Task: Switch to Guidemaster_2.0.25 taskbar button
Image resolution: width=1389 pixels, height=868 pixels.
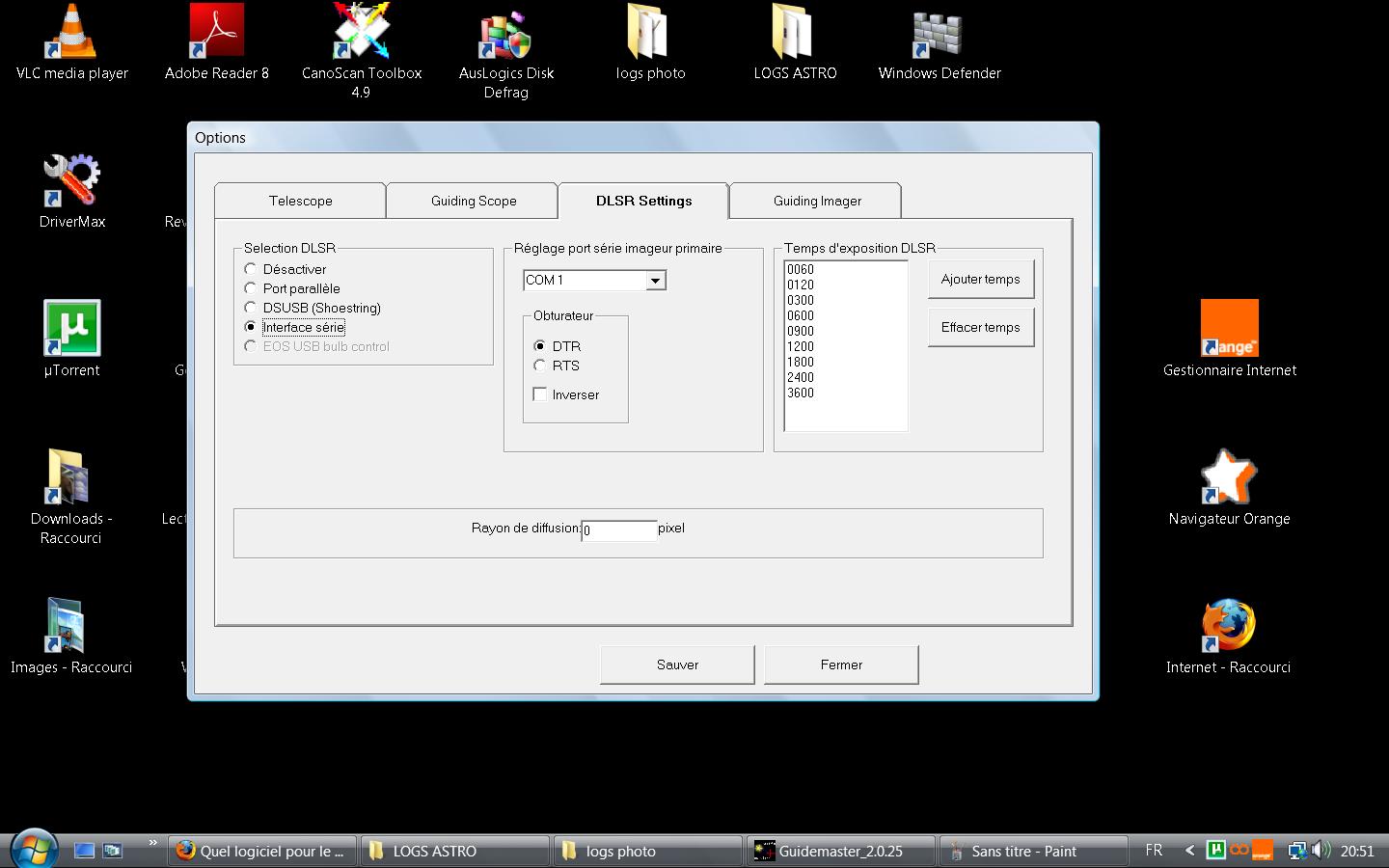Action: click(x=841, y=851)
